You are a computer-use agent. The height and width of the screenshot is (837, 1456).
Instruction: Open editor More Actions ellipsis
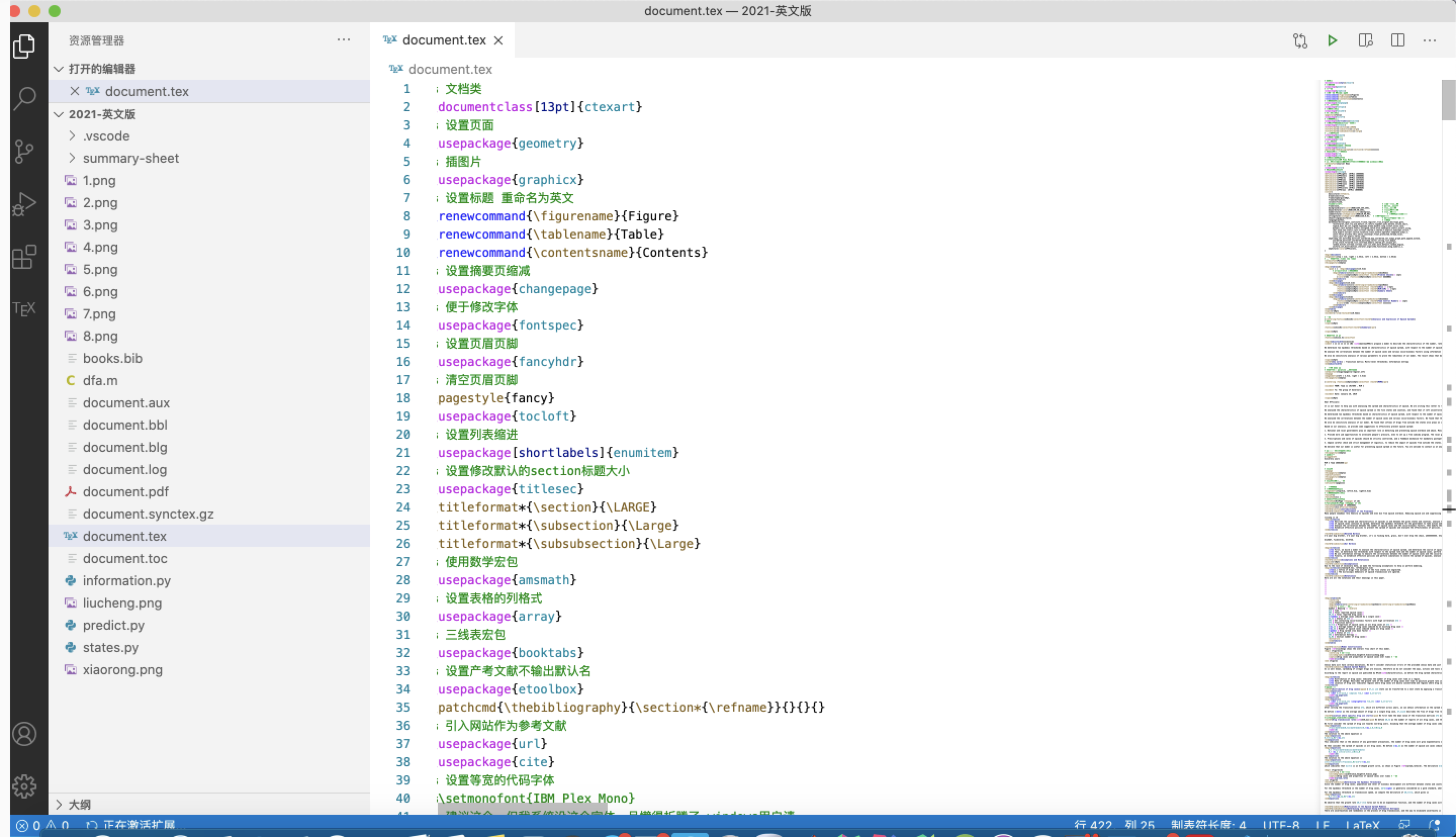pyautogui.click(x=1430, y=40)
